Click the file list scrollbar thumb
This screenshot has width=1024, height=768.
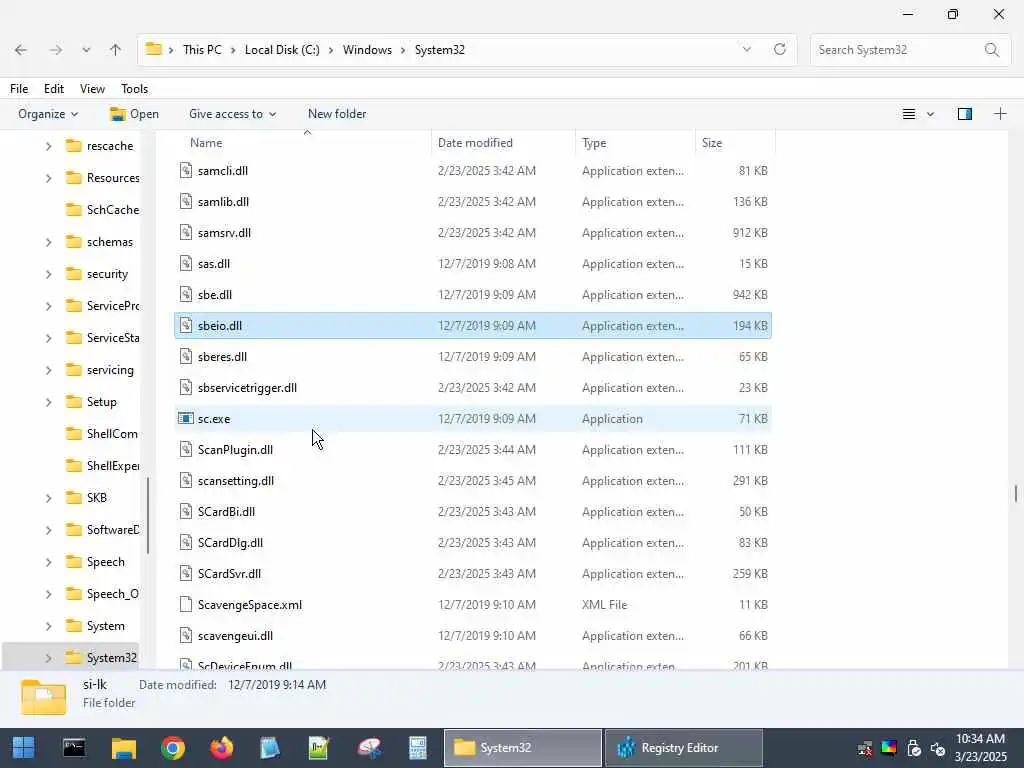coord(1016,494)
